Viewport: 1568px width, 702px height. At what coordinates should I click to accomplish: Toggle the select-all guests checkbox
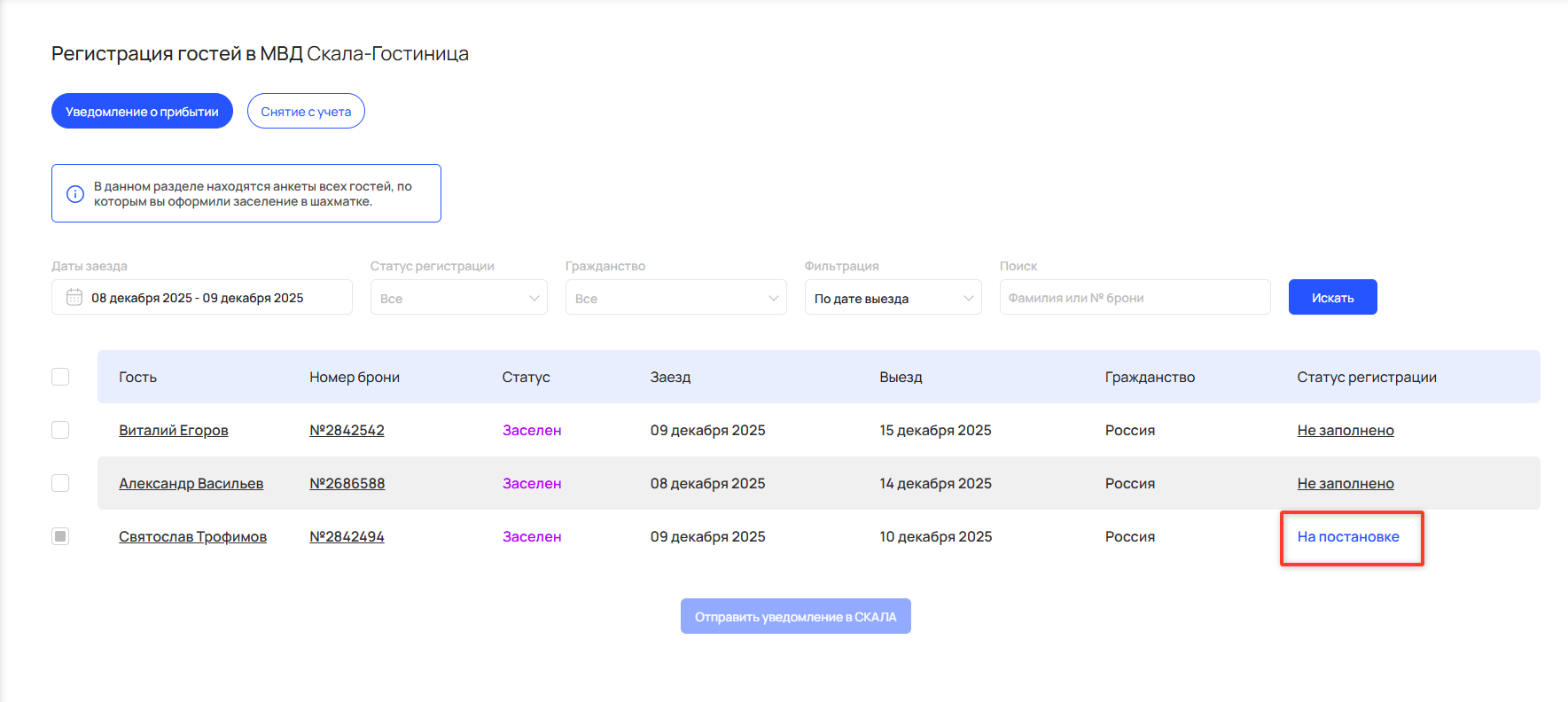[60, 377]
